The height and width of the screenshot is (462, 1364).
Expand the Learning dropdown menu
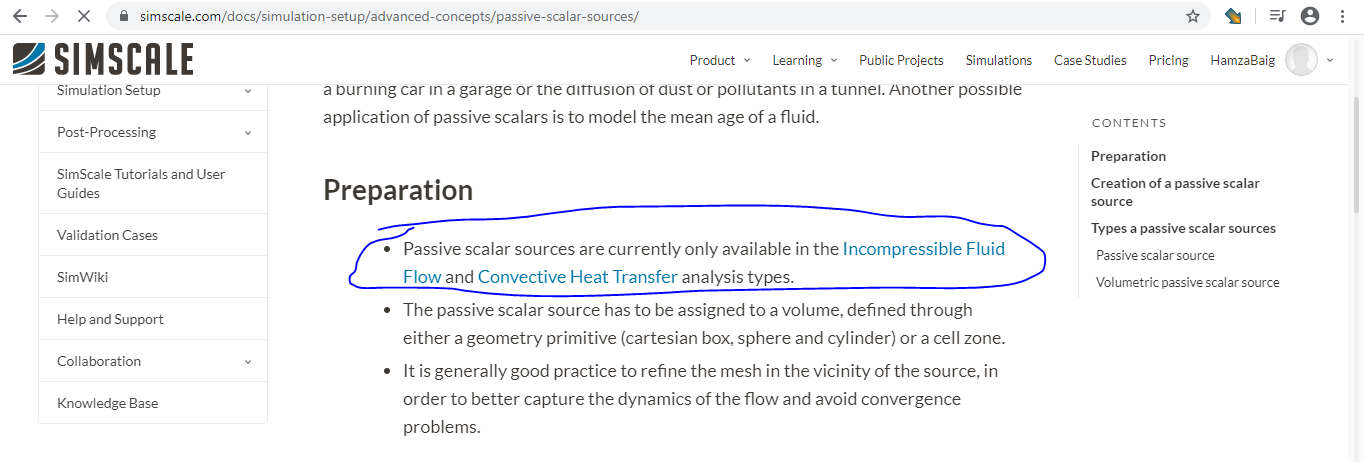804,60
